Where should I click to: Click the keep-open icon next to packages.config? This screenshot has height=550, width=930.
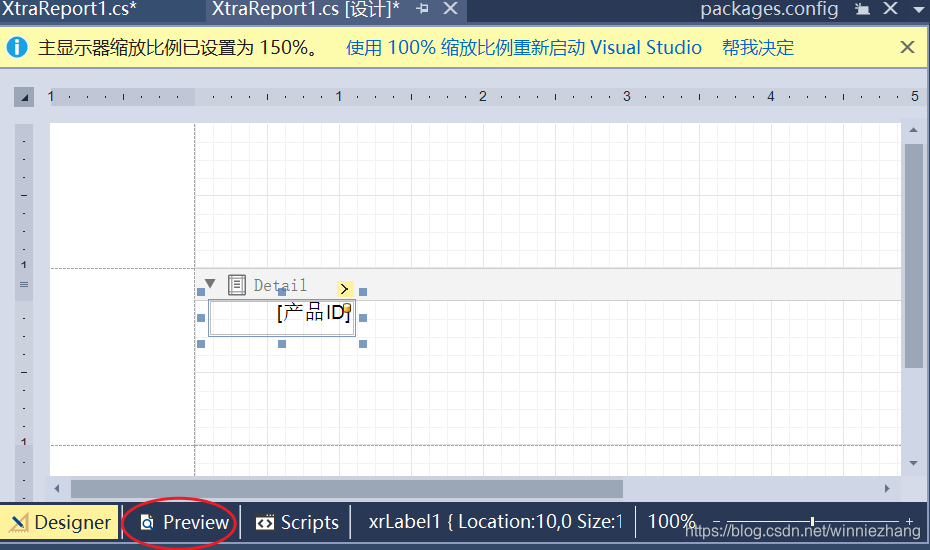(862, 9)
